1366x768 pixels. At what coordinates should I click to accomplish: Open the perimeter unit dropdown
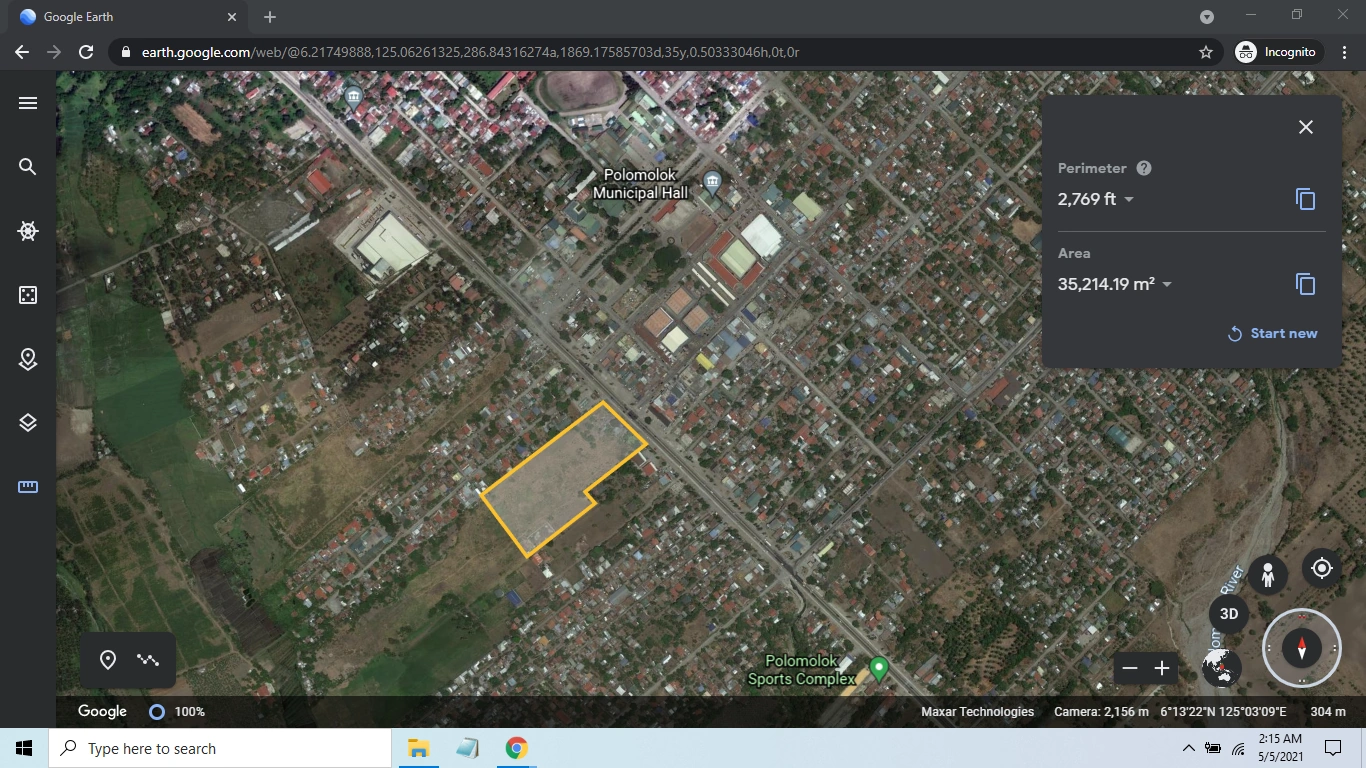[1129, 200]
